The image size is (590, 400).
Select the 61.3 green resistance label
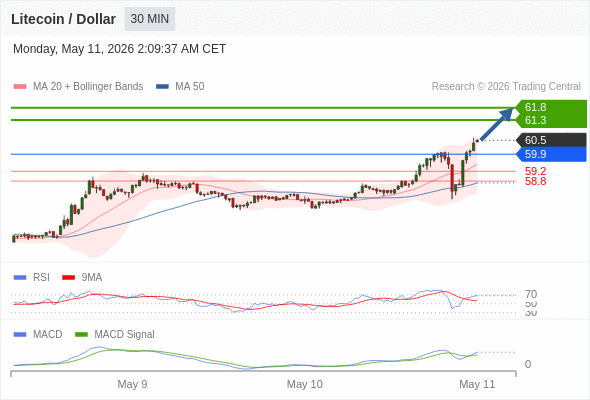pos(535,120)
